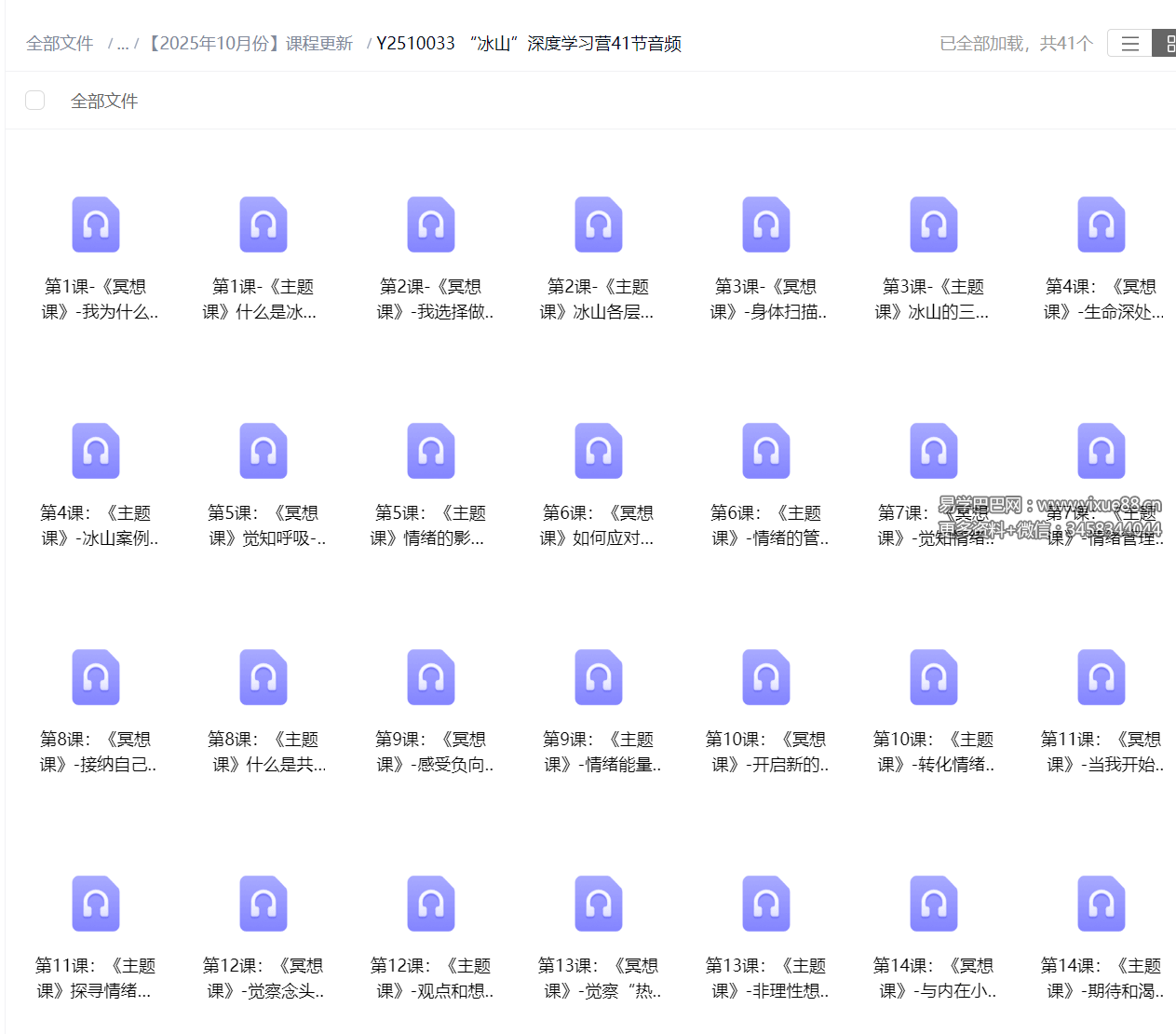Select audio icon for 第2课-《冥想课》-我选择做

point(431,224)
